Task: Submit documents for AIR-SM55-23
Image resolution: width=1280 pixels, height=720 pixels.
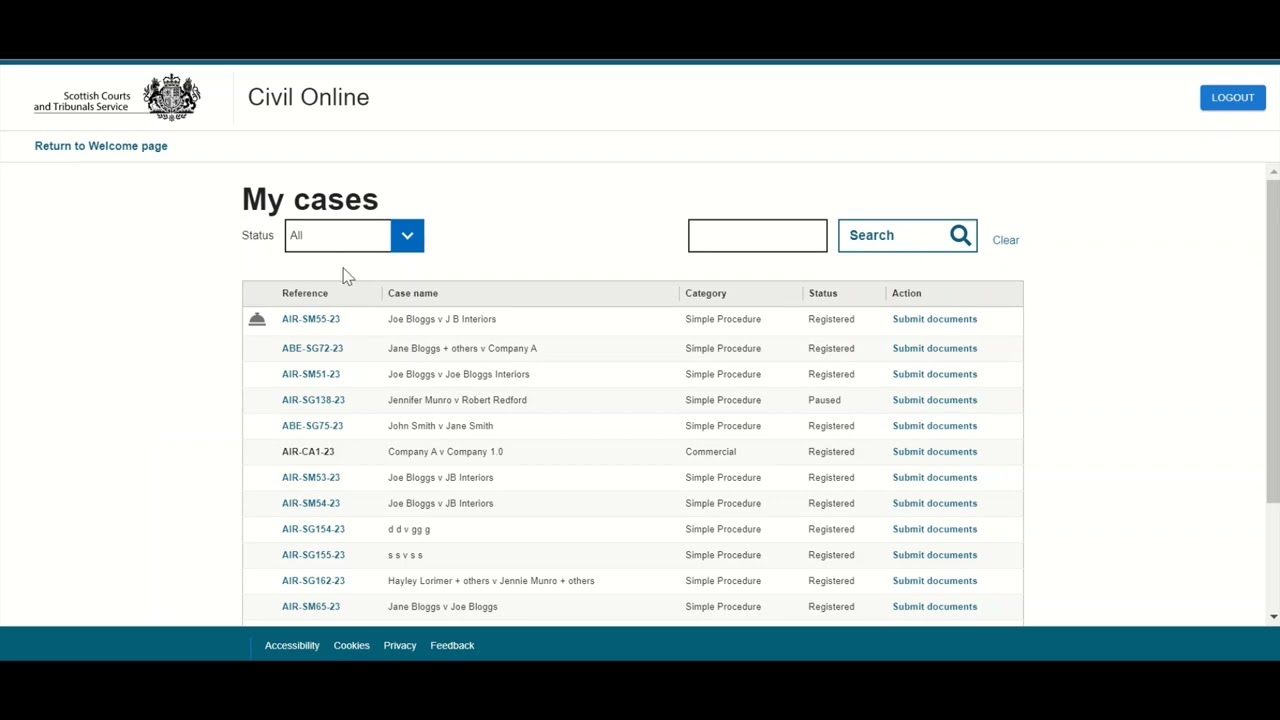Action: [935, 319]
